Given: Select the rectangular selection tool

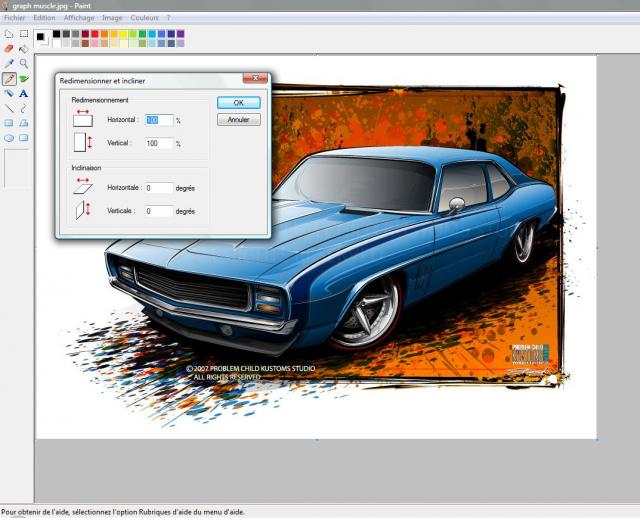Looking at the screenshot, I should coord(24,34).
